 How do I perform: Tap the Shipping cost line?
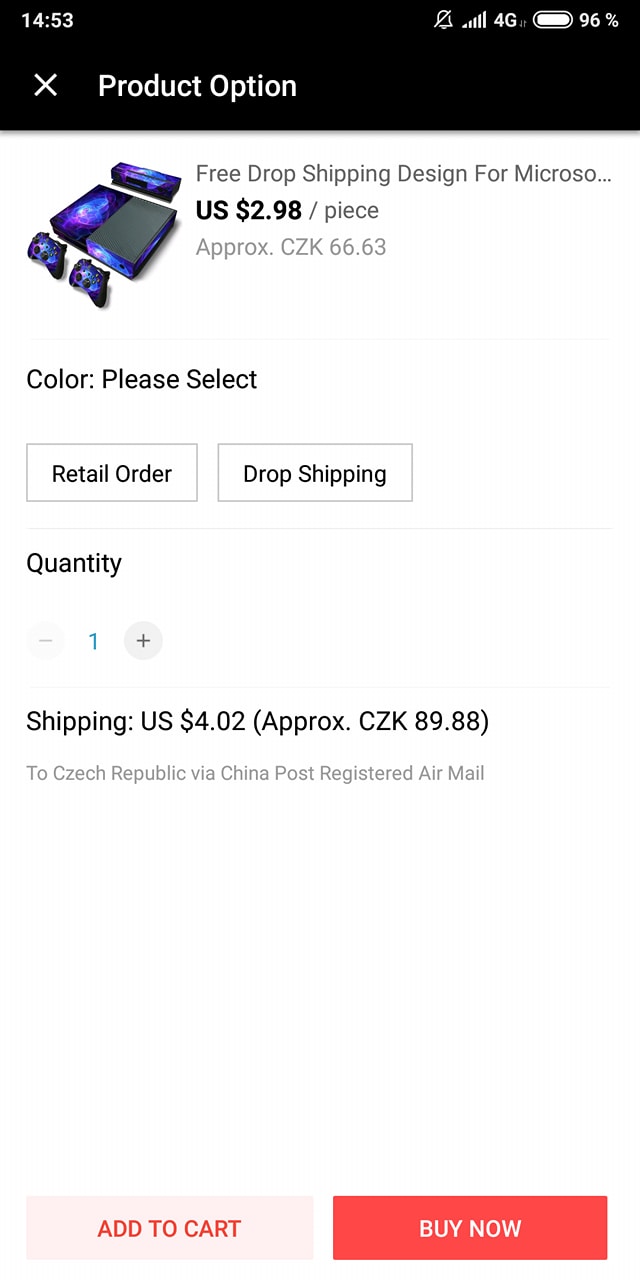[x=258, y=721]
